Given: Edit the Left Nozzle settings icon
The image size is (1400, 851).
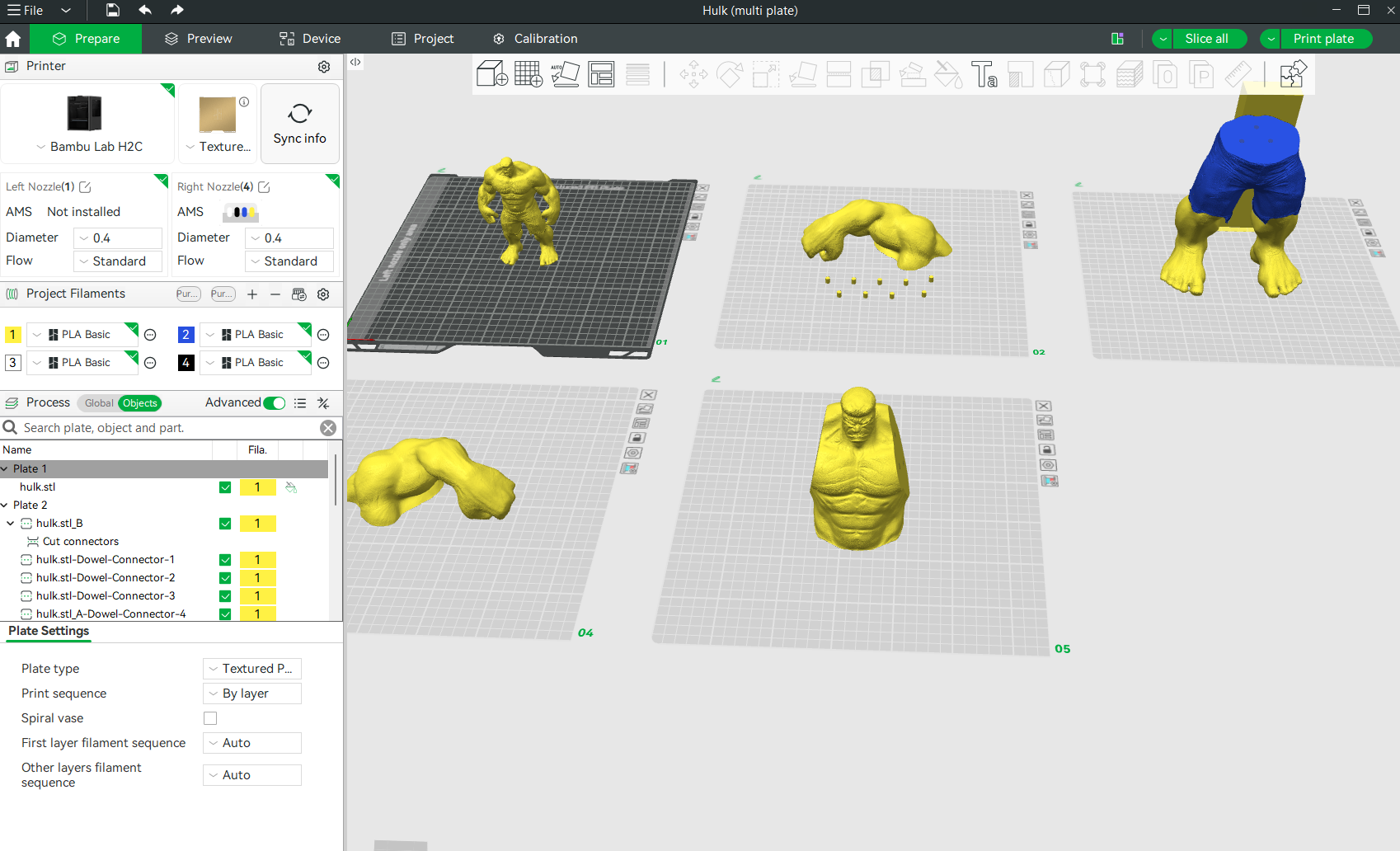Looking at the screenshot, I should pos(85,187).
